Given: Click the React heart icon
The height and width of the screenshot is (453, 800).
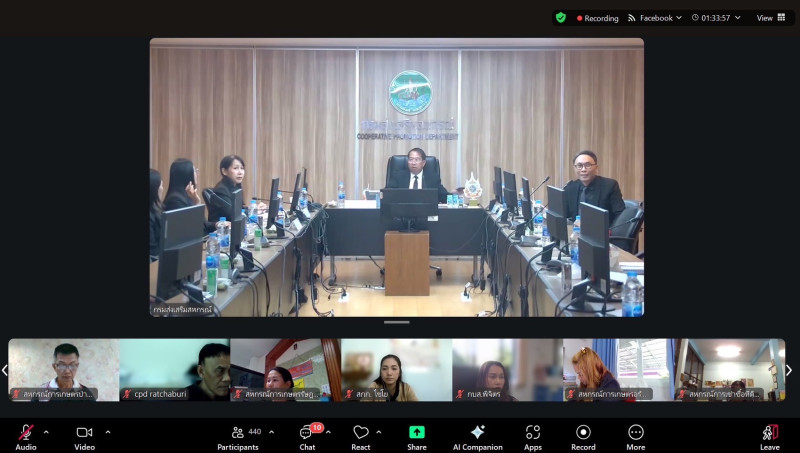Looking at the screenshot, I should 360,433.
